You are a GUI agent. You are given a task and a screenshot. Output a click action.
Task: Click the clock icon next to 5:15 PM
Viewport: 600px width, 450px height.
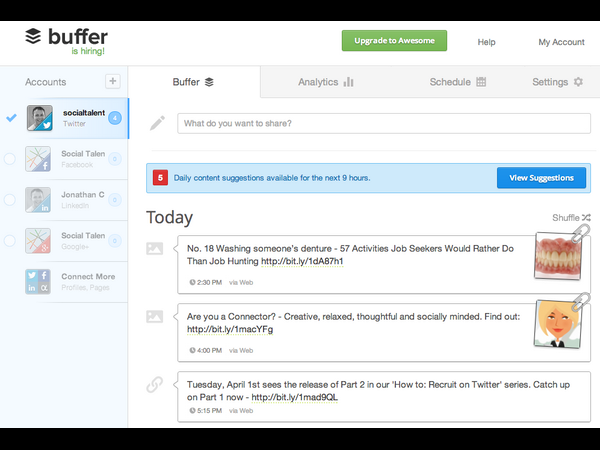(x=192, y=411)
